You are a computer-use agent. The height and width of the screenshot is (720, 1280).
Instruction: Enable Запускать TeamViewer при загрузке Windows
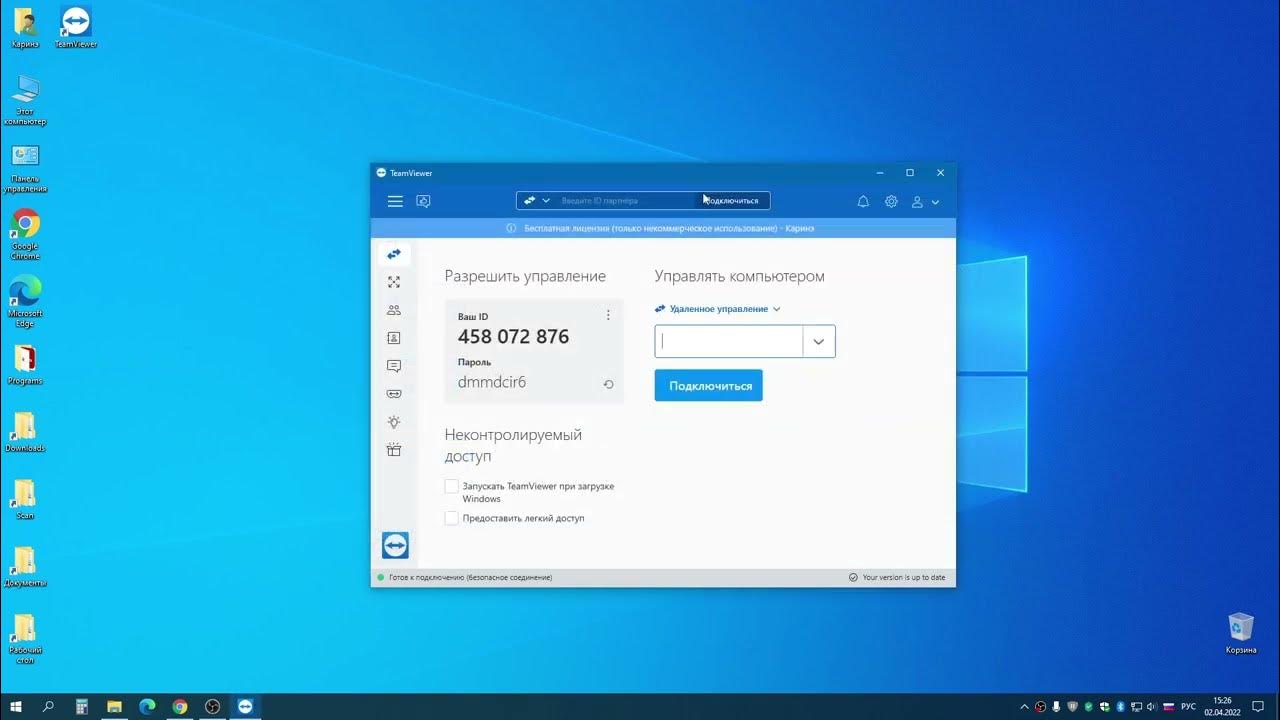click(452, 487)
